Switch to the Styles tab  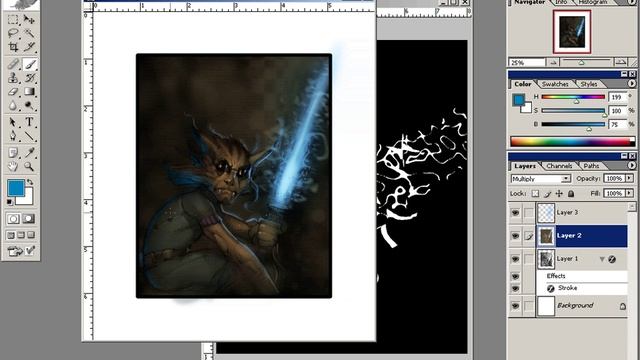point(589,84)
